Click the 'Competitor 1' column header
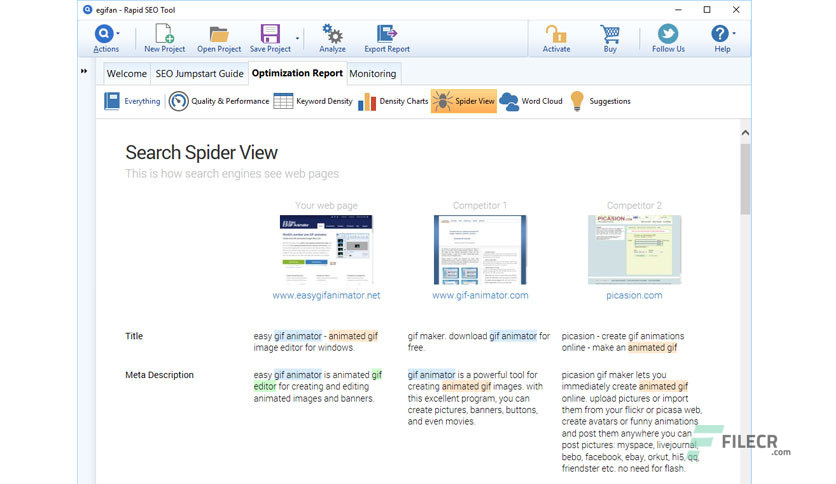The height and width of the screenshot is (484, 836). point(480,205)
